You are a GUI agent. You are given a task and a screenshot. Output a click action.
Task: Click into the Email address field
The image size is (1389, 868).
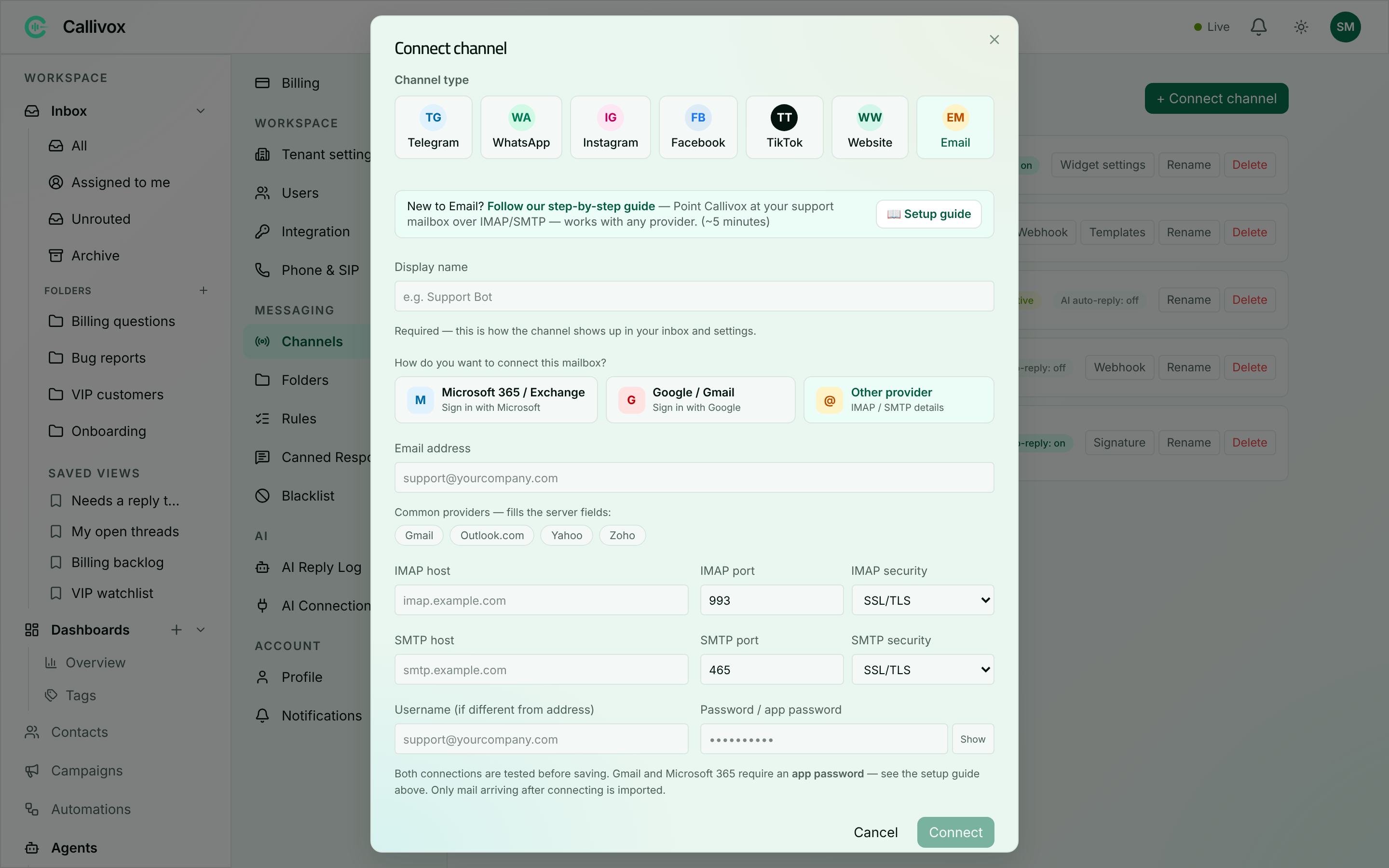coord(694,477)
